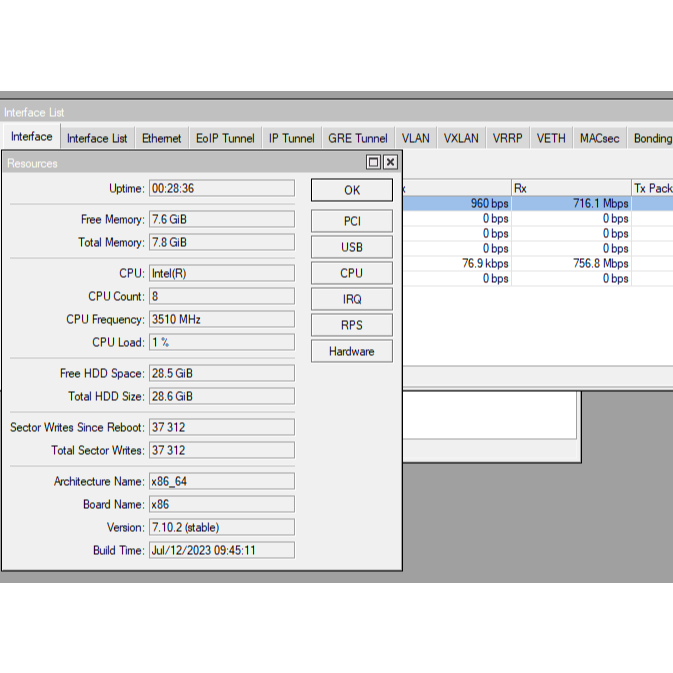
Task: Open the RPS settings
Action: (x=351, y=325)
